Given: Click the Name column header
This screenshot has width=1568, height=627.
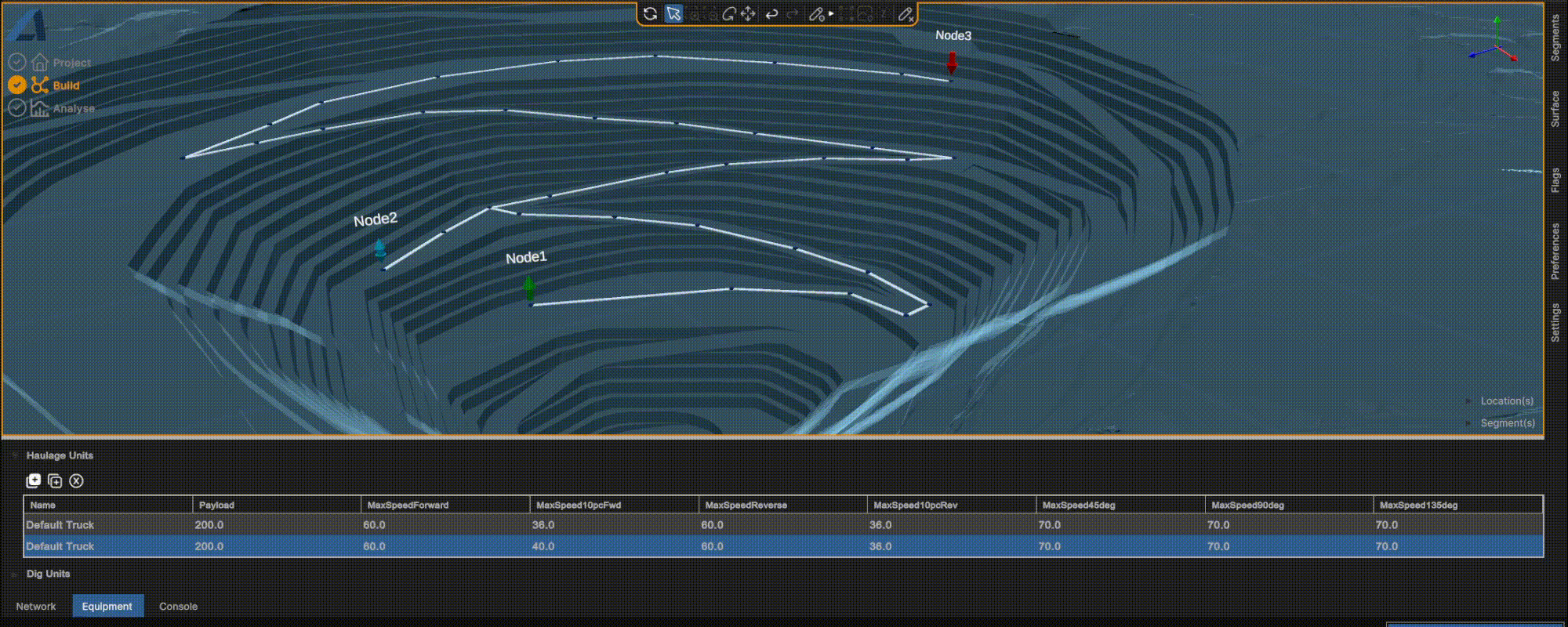Looking at the screenshot, I should click(108, 505).
